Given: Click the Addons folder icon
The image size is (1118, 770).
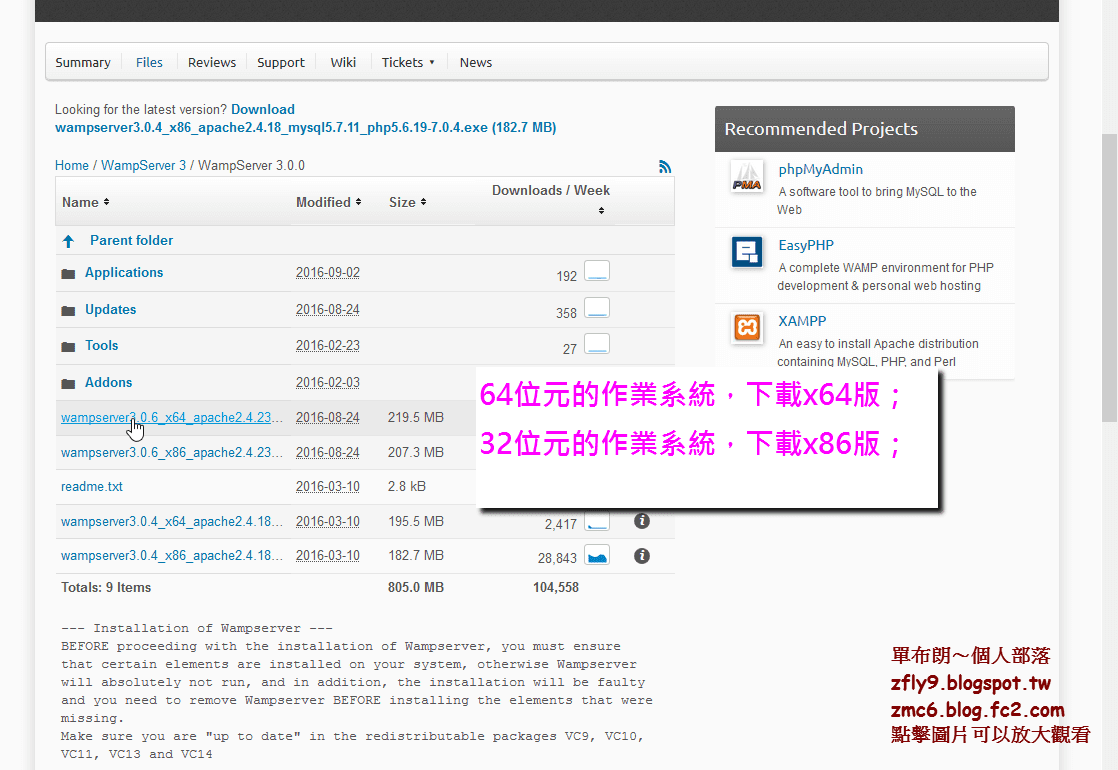Looking at the screenshot, I should pyautogui.click(x=68, y=384).
